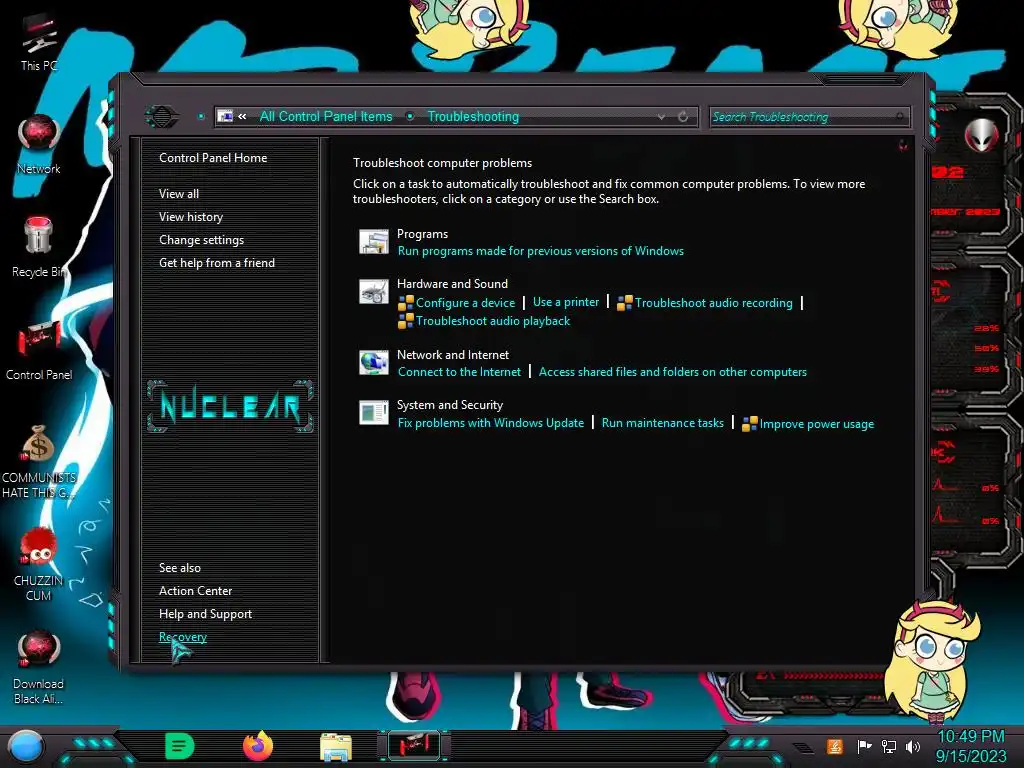Viewport: 1024px width, 768px height.
Task: Click the Network and Internet globe icon
Action: 374,362
